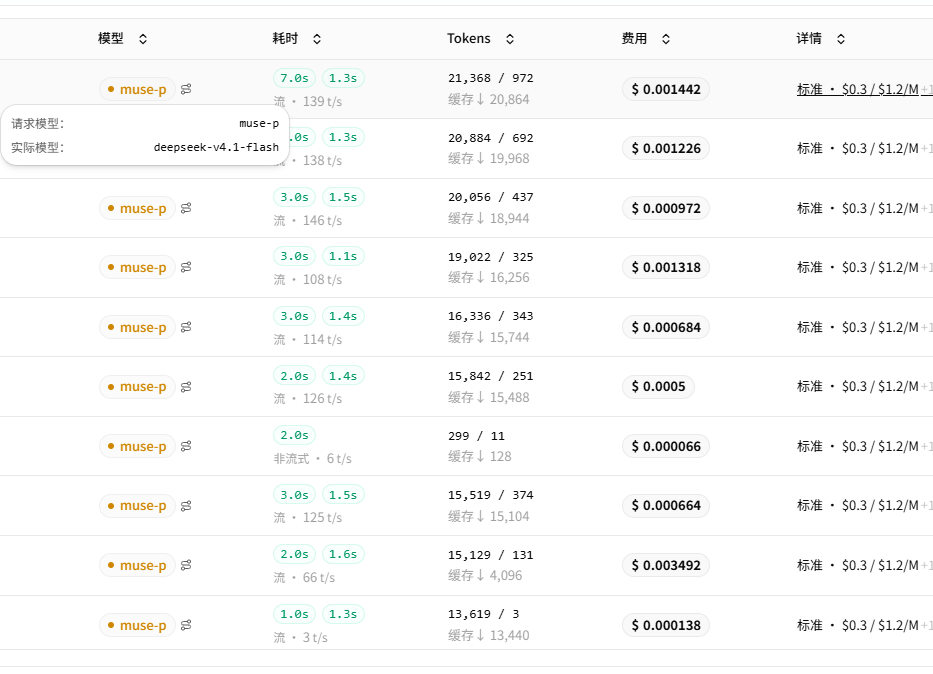Sort by 模型 column arrows
The width and height of the screenshot is (933, 674).
click(143, 39)
